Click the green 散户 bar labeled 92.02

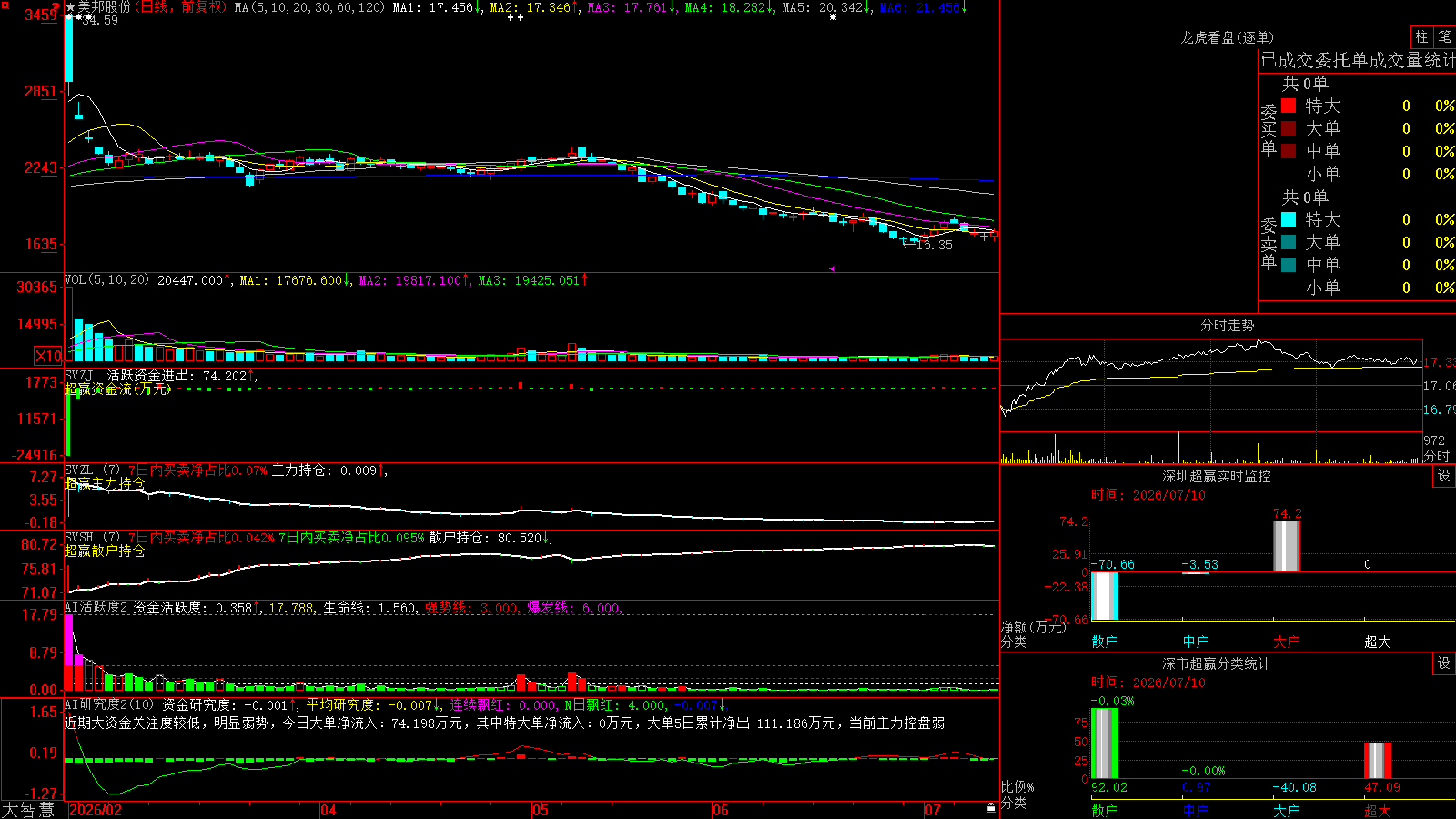(x=1105, y=743)
